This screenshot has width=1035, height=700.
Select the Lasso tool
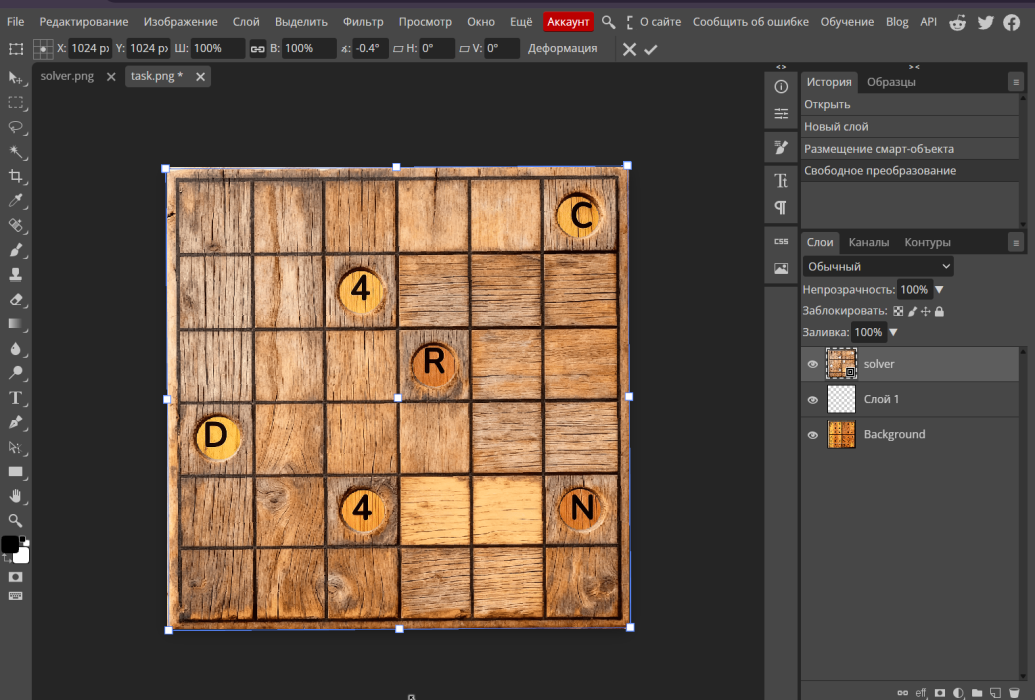coord(15,127)
